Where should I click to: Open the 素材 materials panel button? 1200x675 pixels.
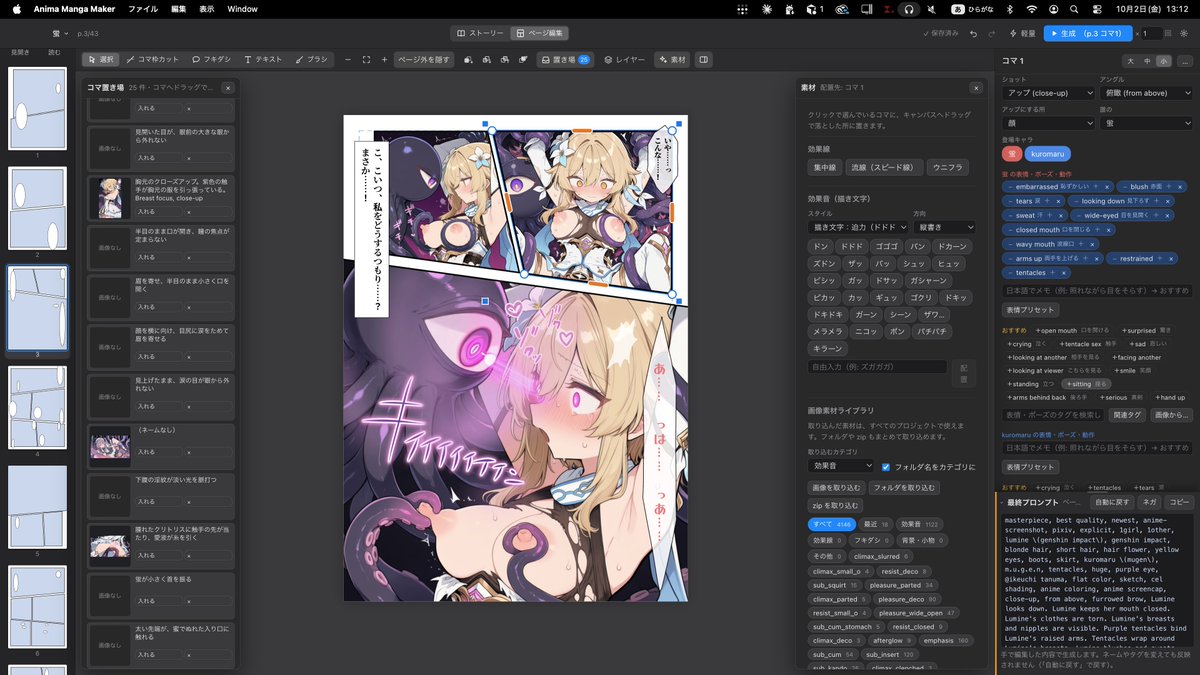point(672,59)
